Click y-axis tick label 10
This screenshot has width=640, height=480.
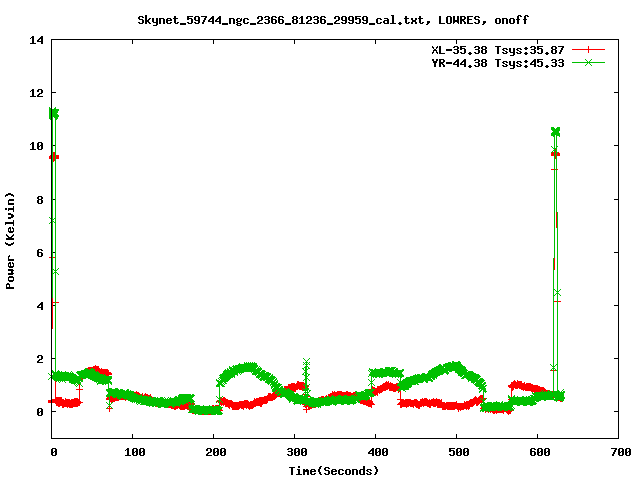pyautogui.click(x=36, y=146)
